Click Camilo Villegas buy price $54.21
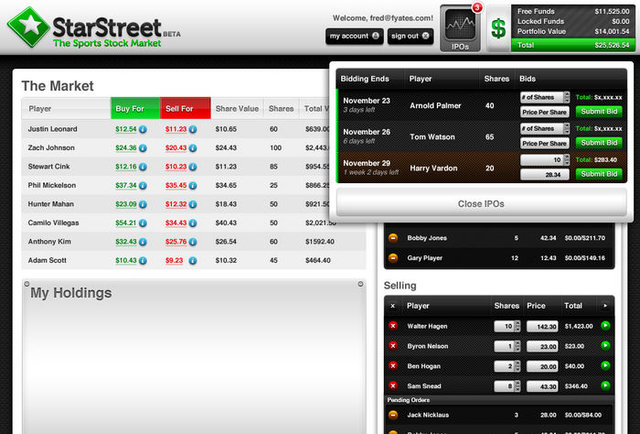This screenshot has width=640, height=434. [x=126, y=223]
